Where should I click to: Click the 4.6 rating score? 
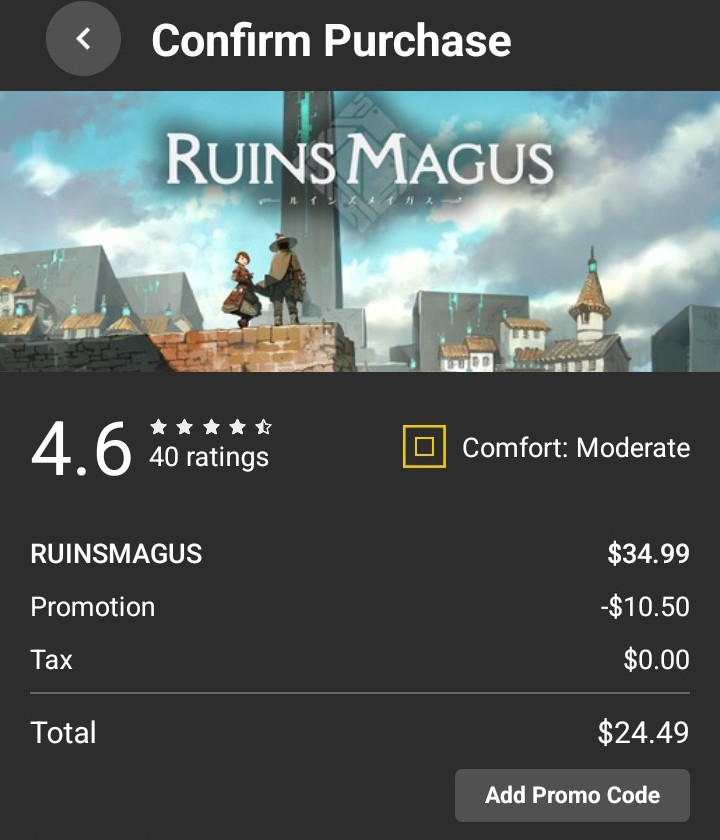point(81,448)
